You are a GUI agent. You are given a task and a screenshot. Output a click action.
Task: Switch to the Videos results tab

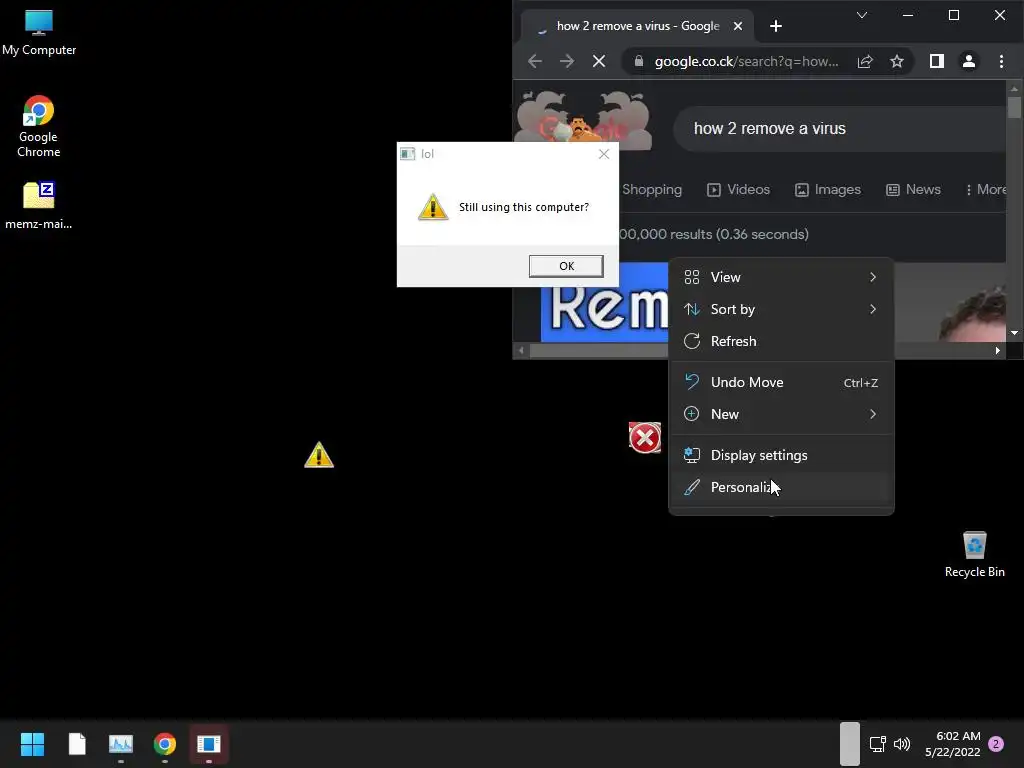tap(739, 189)
